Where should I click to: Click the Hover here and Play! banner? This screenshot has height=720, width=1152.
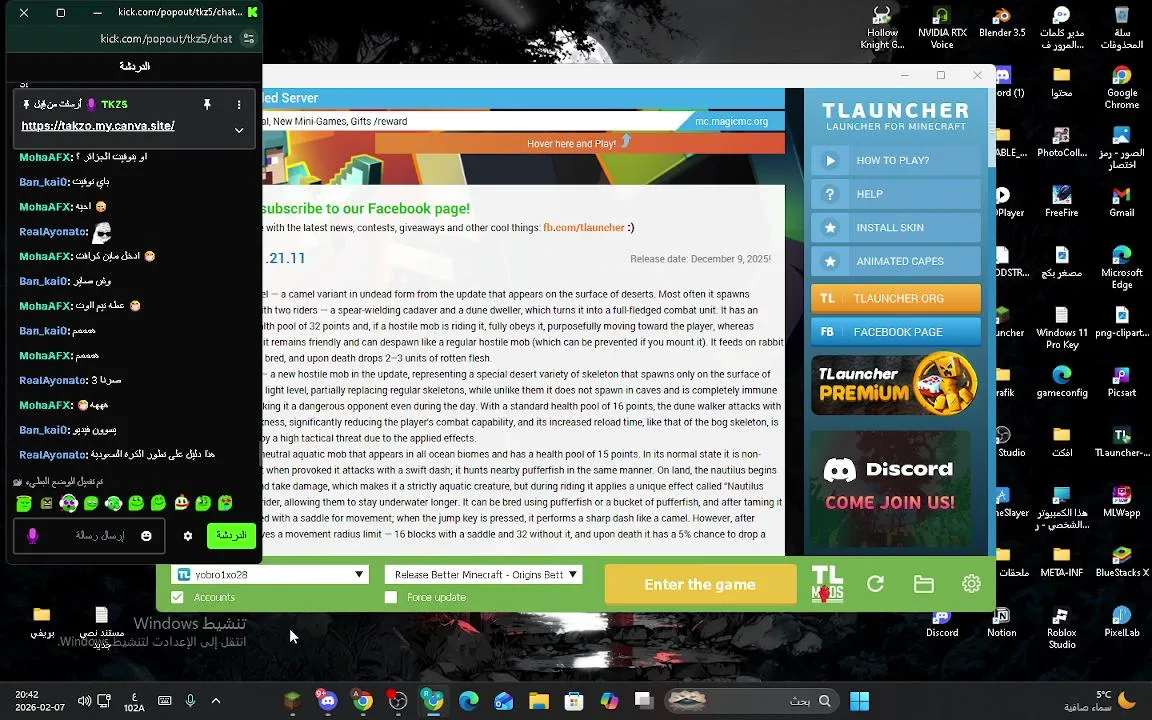pyautogui.click(x=579, y=143)
